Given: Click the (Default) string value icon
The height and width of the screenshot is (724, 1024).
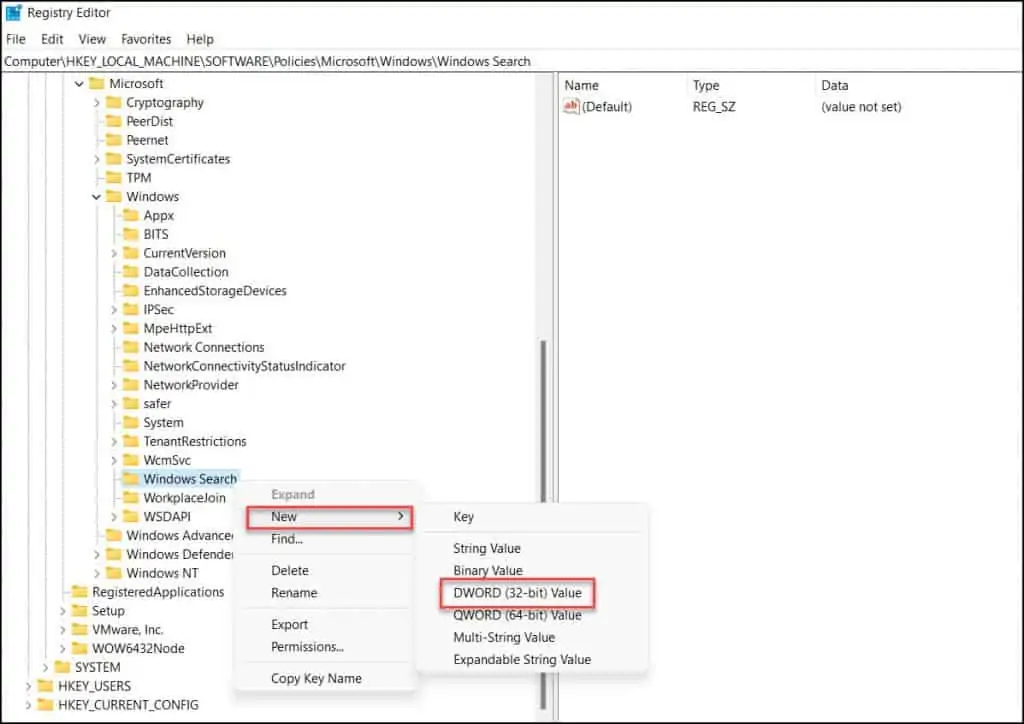Looking at the screenshot, I should pyautogui.click(x=571, y=106).
